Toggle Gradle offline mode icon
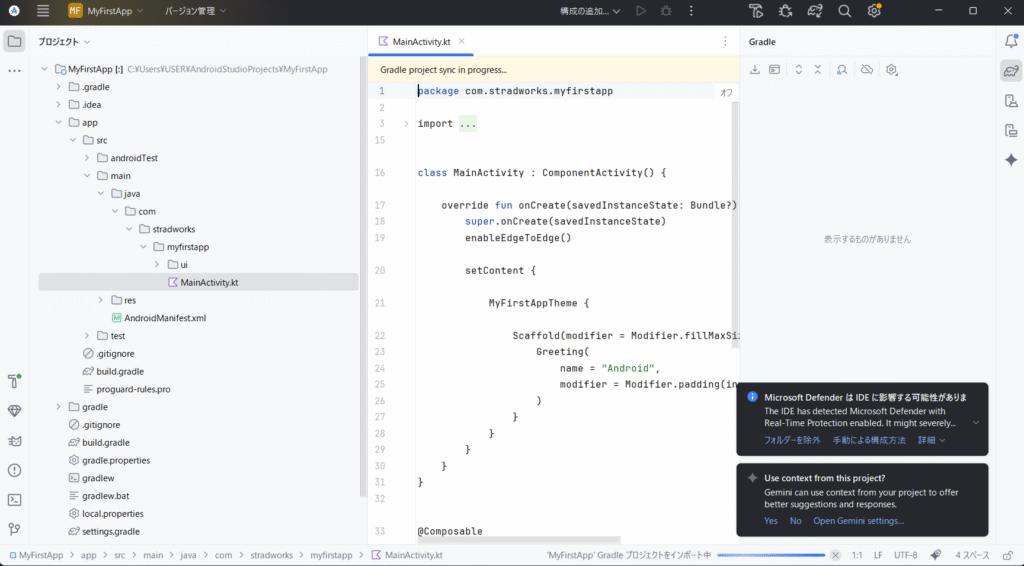 tap(867, 70)
